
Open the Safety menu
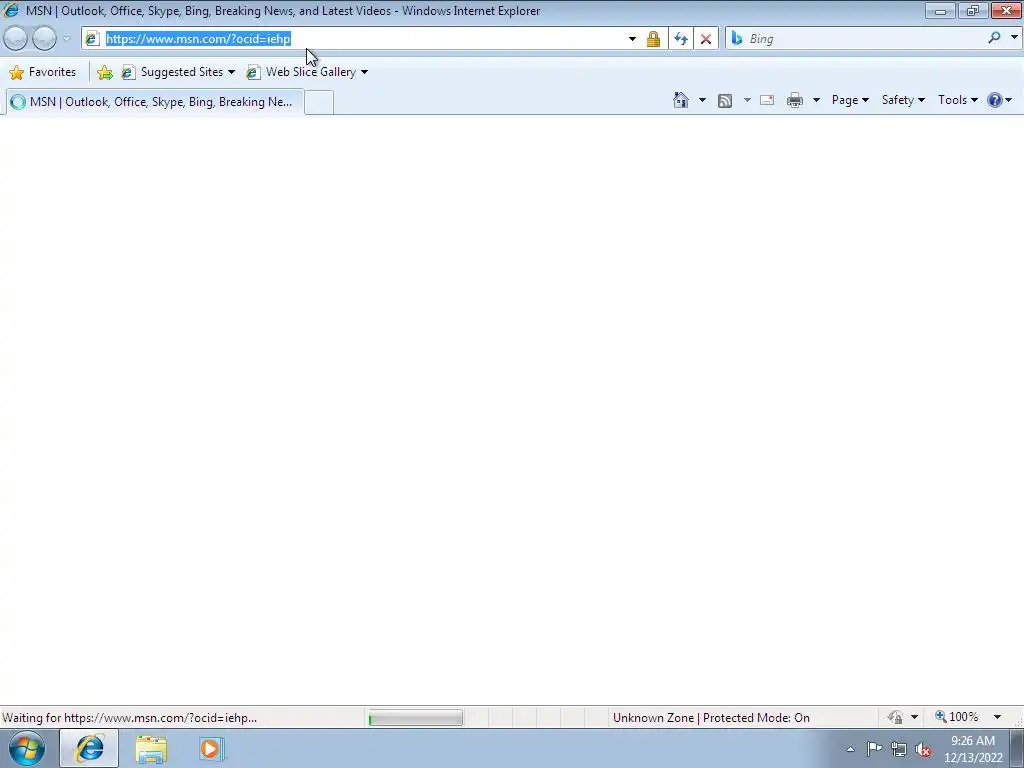[x=903, y=100]
